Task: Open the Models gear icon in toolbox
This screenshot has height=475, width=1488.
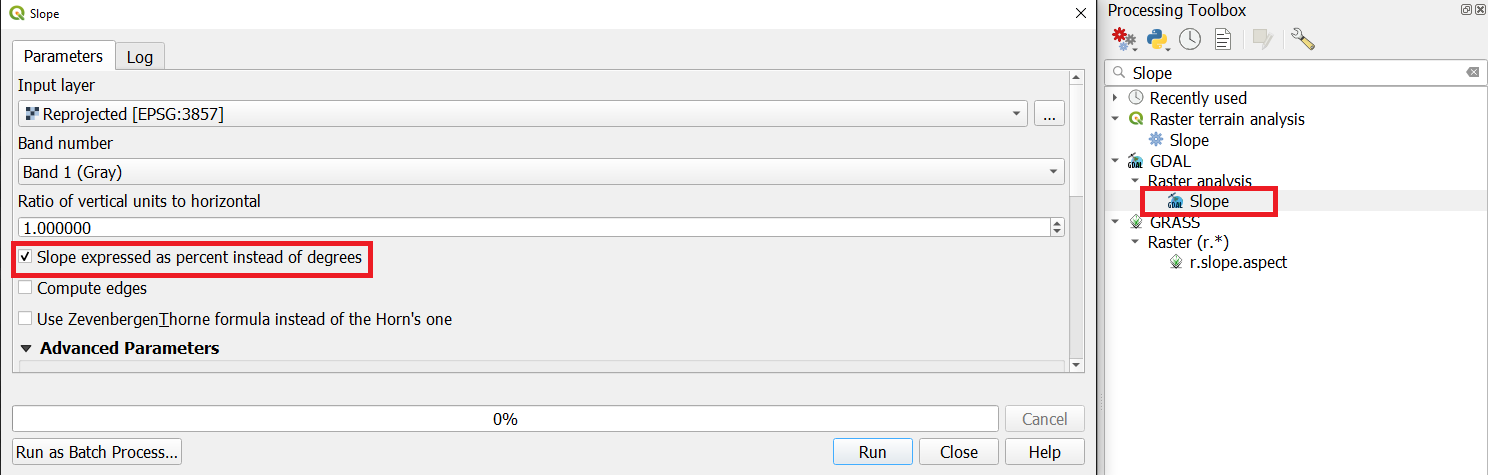Action: pos(1124,39)
